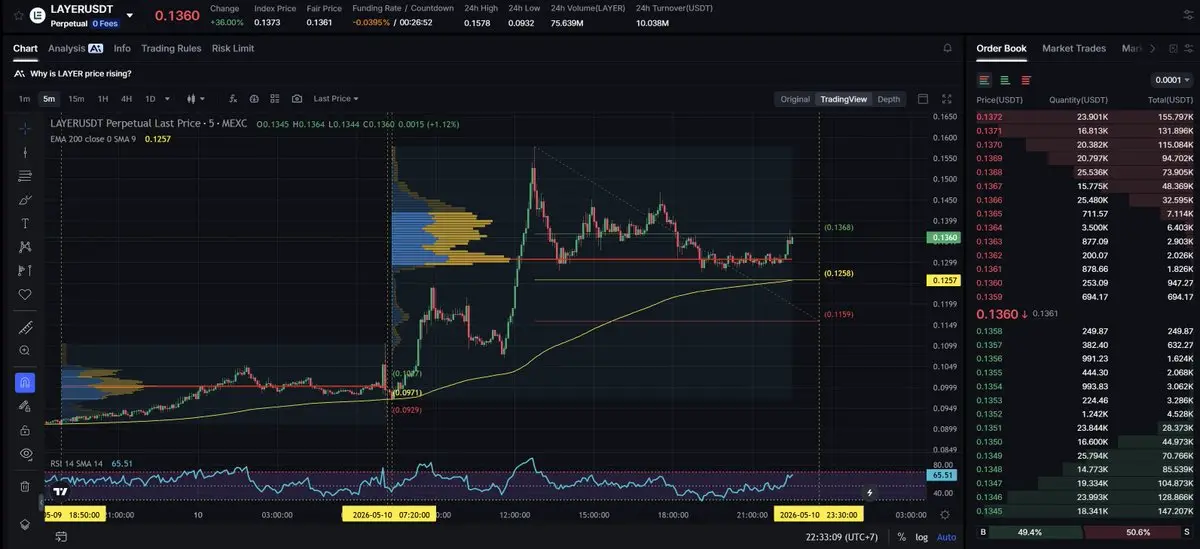Switch chart to Depth view
This screenshot has height=549, width=1200.
888,99
